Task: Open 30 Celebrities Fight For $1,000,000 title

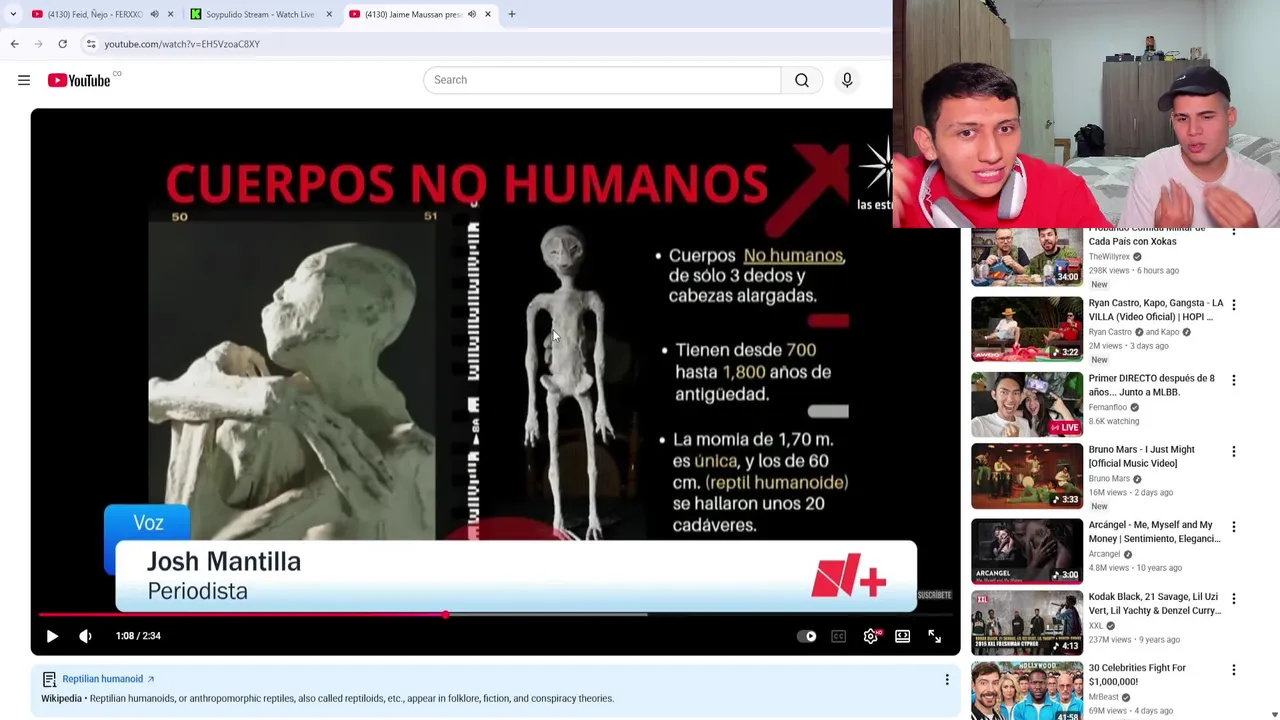Action: click(1138, 675)
